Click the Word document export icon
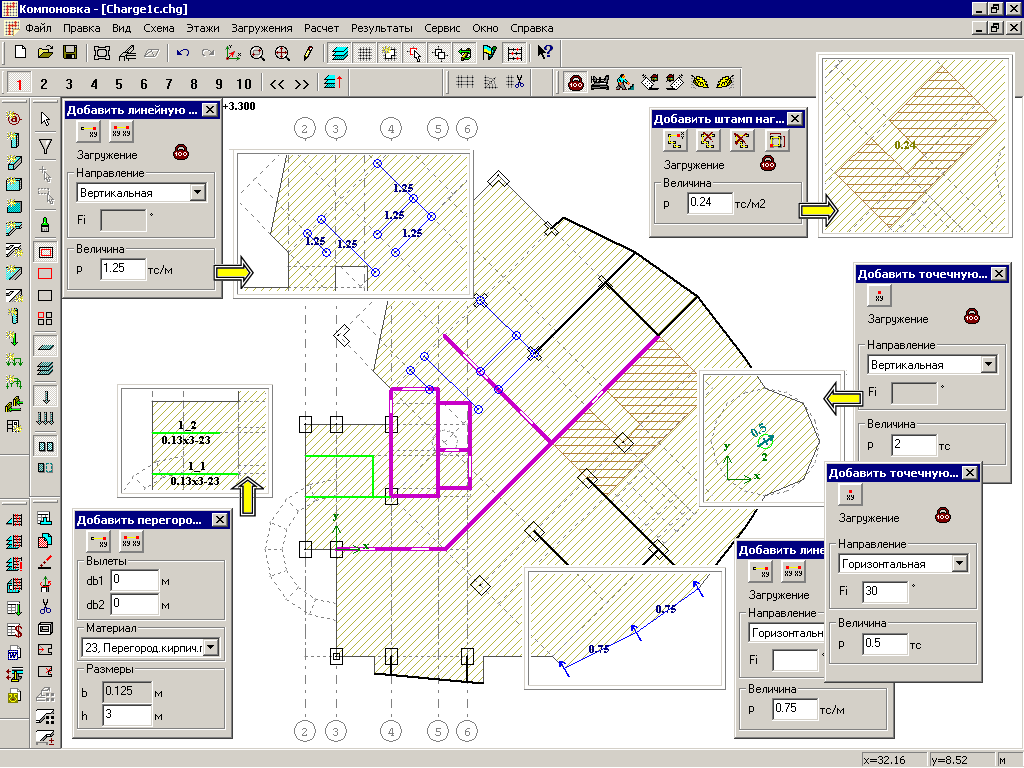The image size is (1024, 768). coord(14,652)
